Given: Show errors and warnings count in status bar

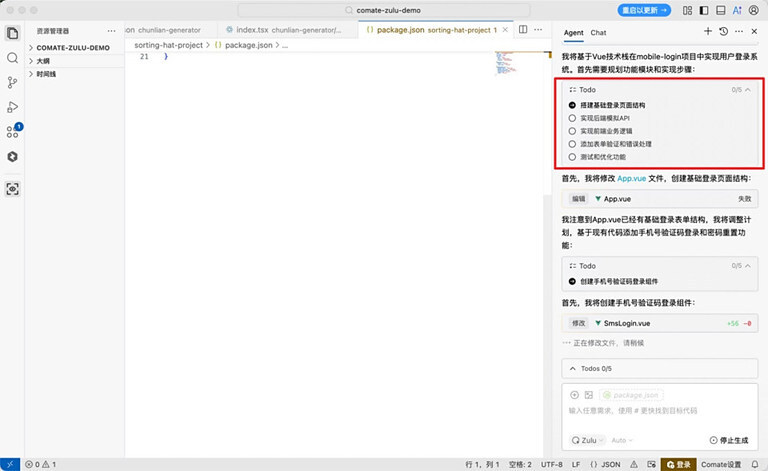Looking at the screenshot, I should pyautogui.click(x=41, y=465).
